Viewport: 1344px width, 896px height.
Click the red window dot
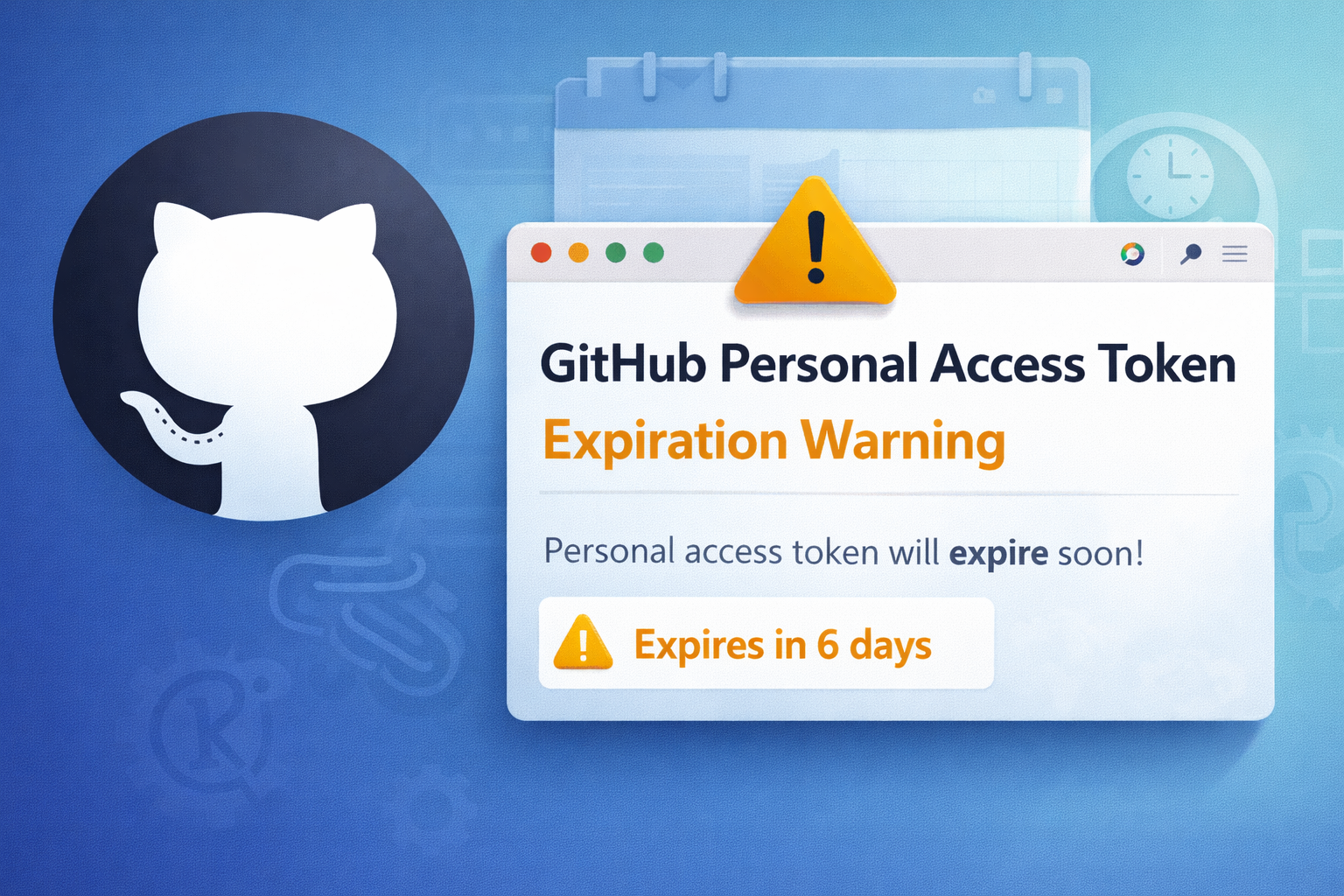542,253
